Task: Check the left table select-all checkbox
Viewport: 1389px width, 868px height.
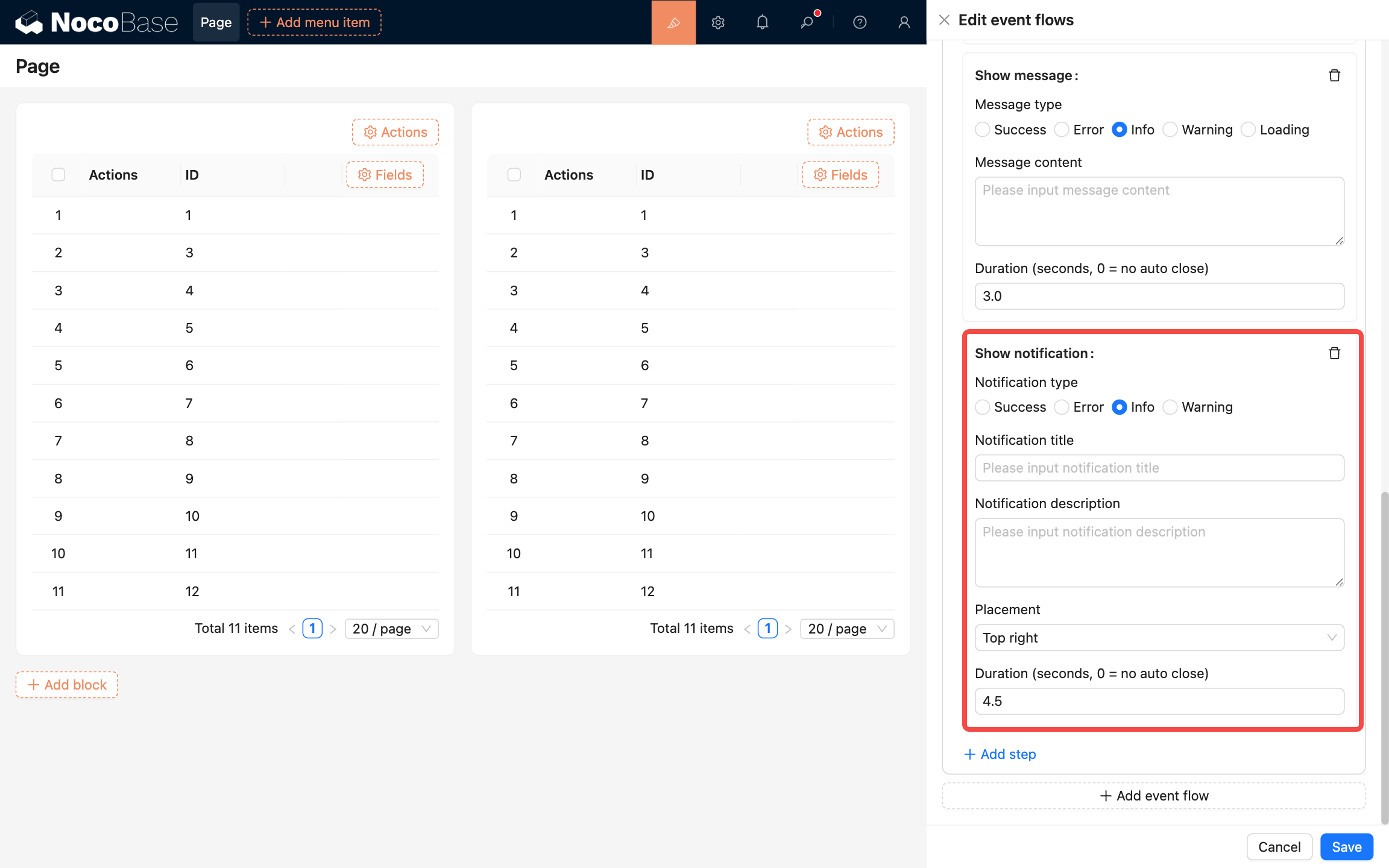Action: click(x=58, y=175)
